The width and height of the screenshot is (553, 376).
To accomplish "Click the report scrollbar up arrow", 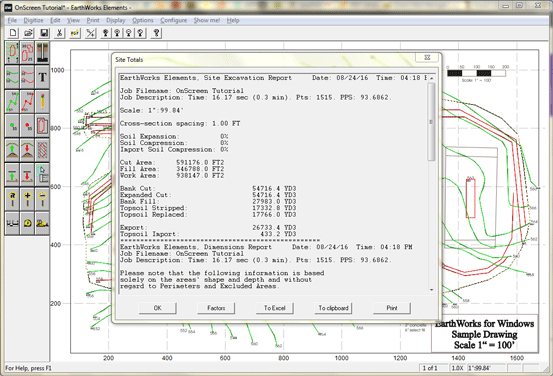I will [432, 78].
